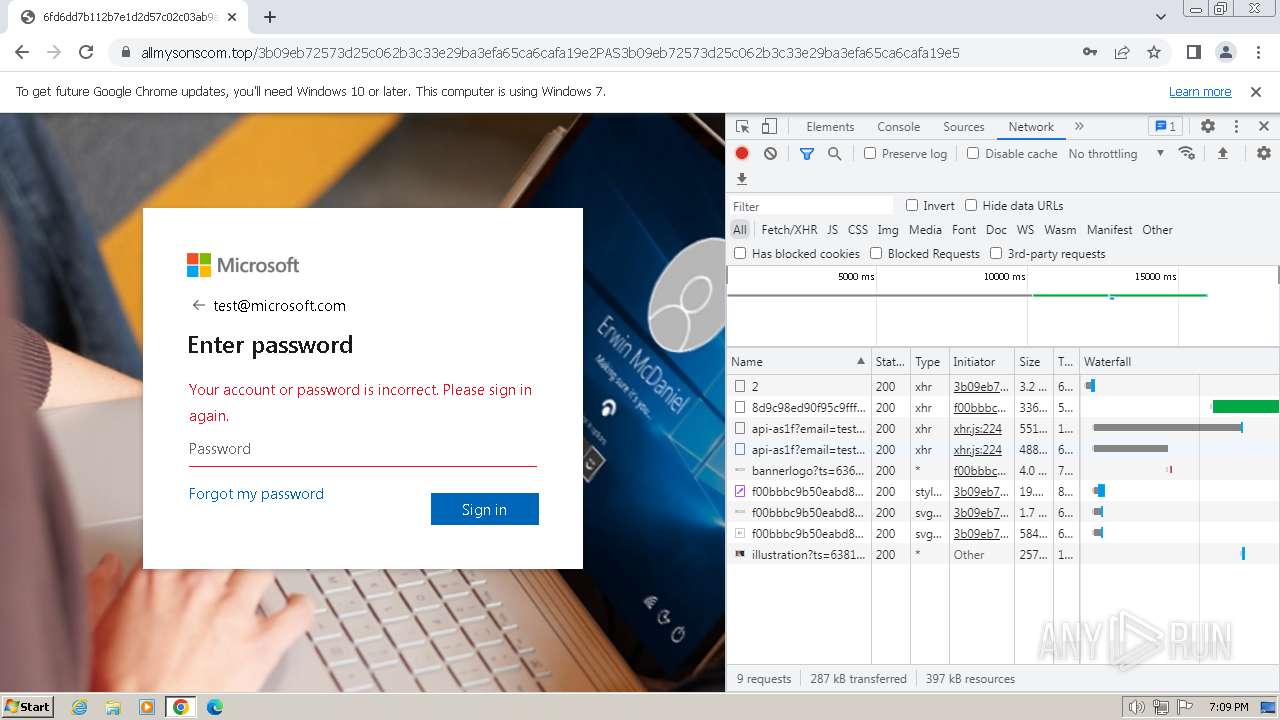
Task: Open the Learn more link
Action: point(1200,91)
